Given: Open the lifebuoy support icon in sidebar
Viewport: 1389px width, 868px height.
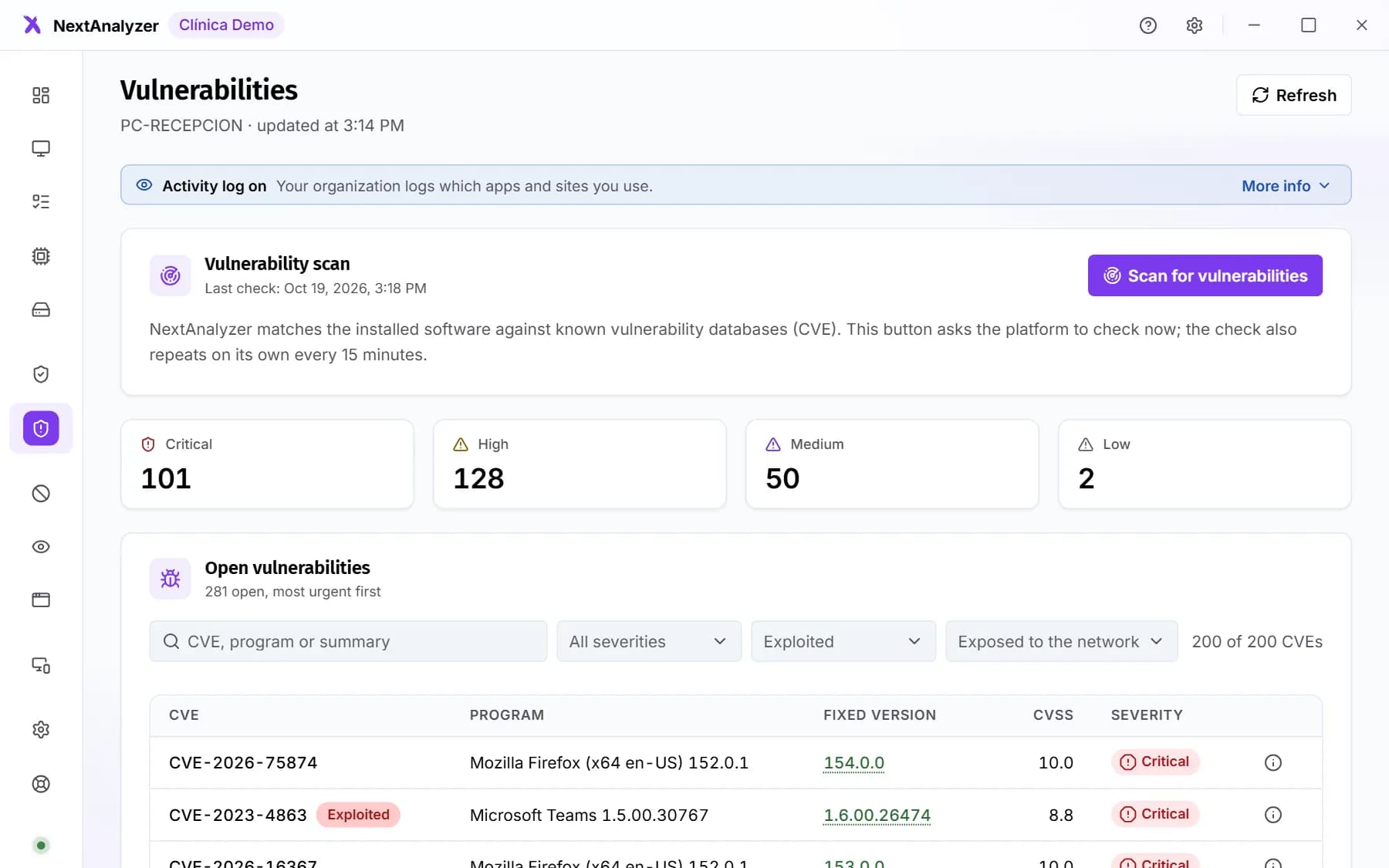Looking at the screenshot, I should click(41, 784).
